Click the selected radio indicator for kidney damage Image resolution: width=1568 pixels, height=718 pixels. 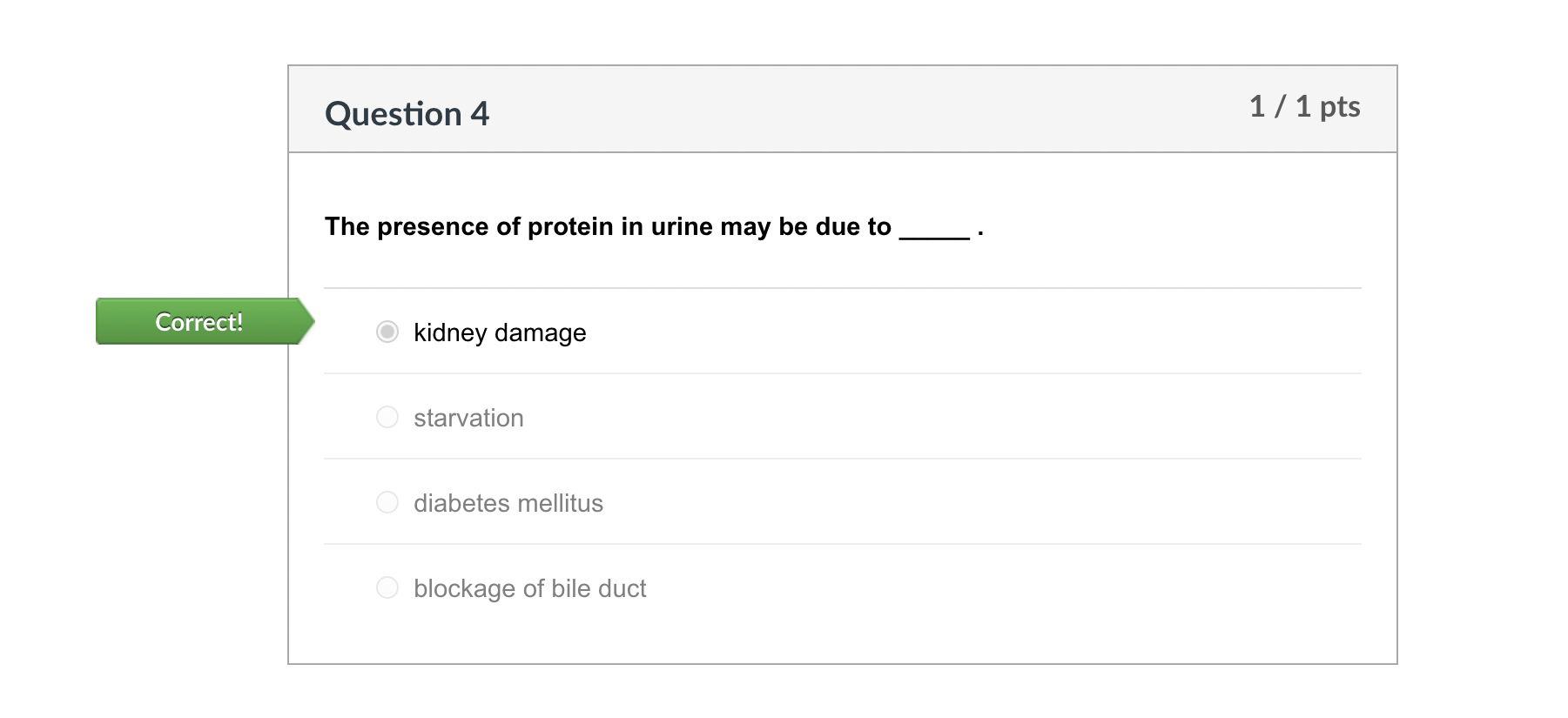click(x=387, y=332)
